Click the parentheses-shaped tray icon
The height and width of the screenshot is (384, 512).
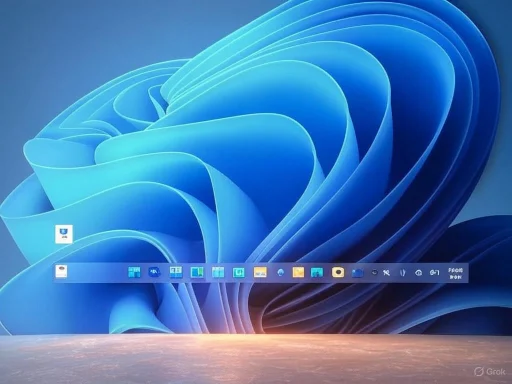403,273
